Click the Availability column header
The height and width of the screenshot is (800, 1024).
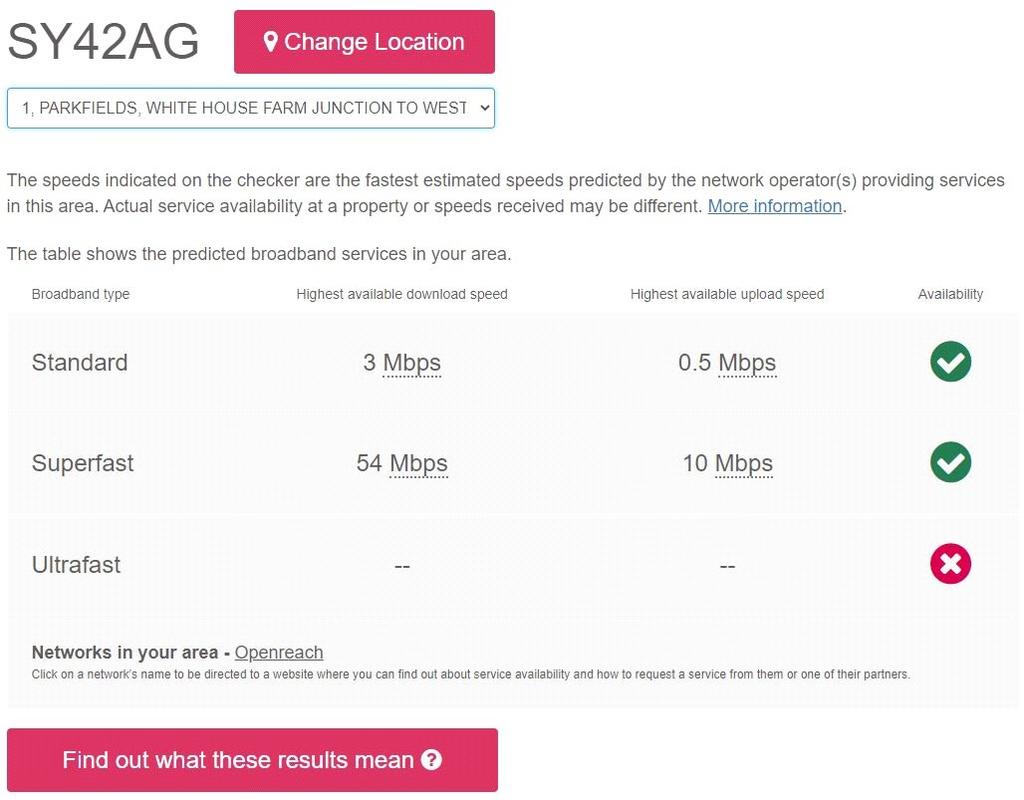coord(950,295)
